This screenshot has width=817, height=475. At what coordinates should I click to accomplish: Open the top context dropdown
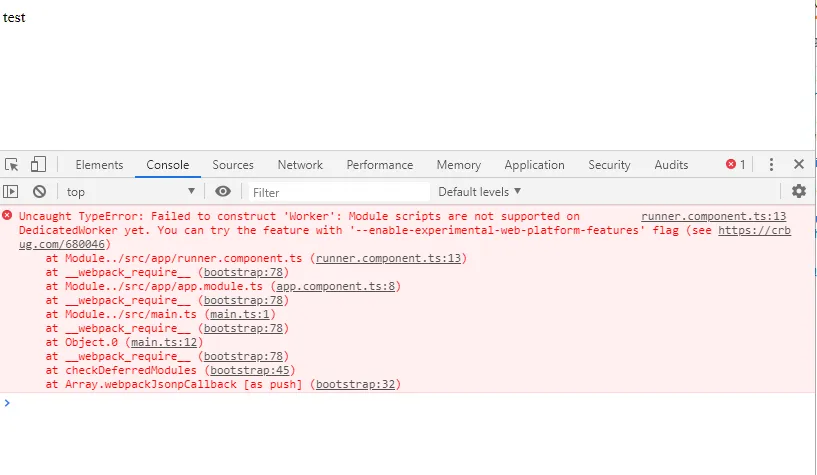point(130,192)
